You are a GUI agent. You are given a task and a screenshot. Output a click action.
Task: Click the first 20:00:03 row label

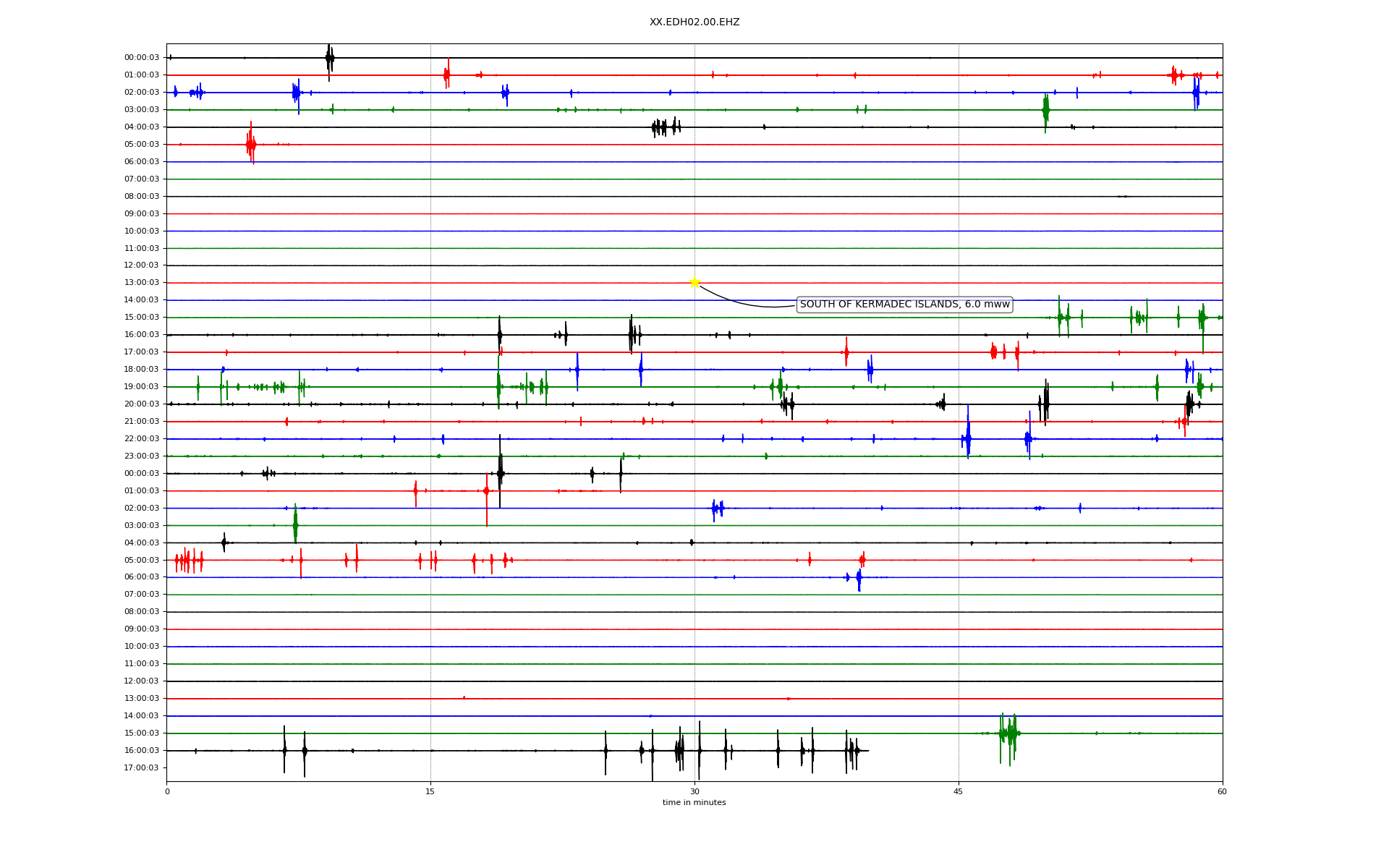click(x=142, y=404)
